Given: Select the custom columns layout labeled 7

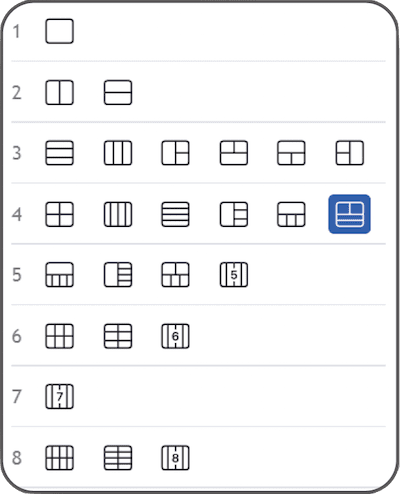Looking at the screenshot, I should point(59,397).
